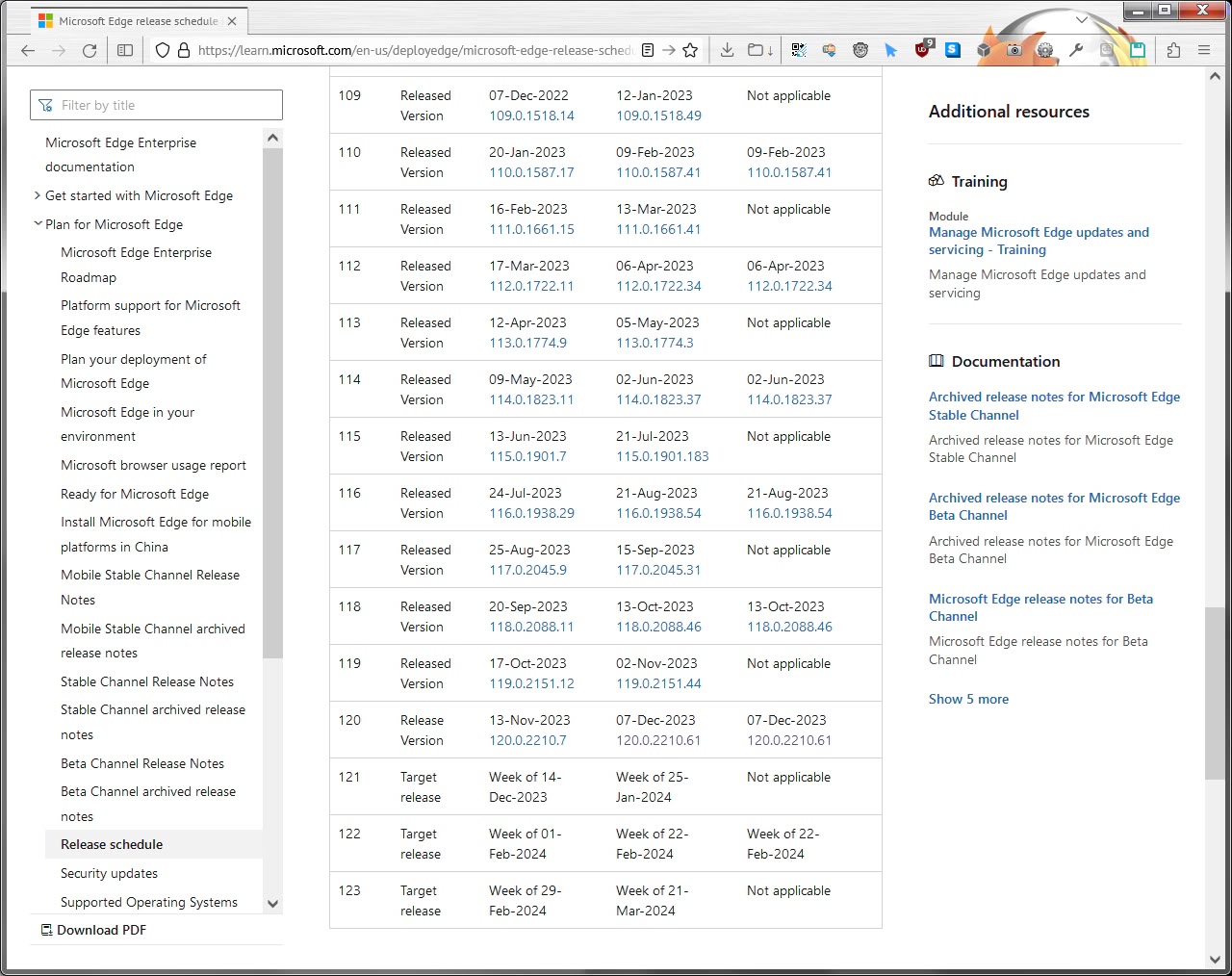The height and width of the screenshot is (976, 1232).
Task: Open Platform support for Microsoft Edge features
Action: [x=150, y=318]
